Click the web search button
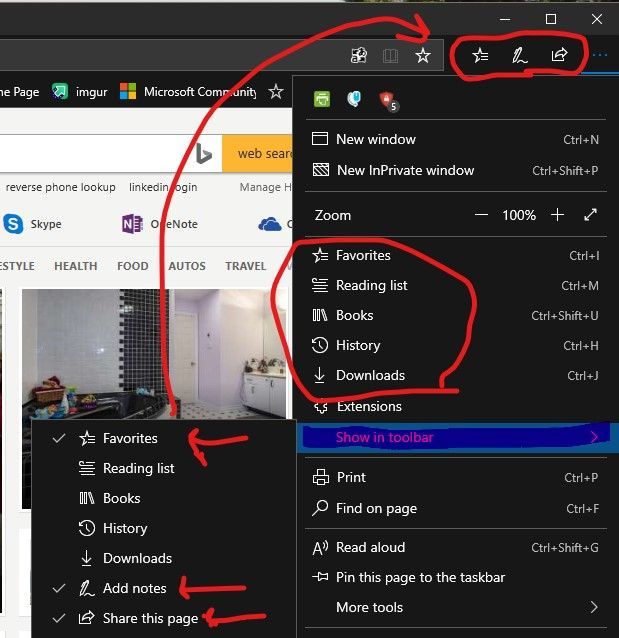Screen dimensions: 619x638 [257, 154]
